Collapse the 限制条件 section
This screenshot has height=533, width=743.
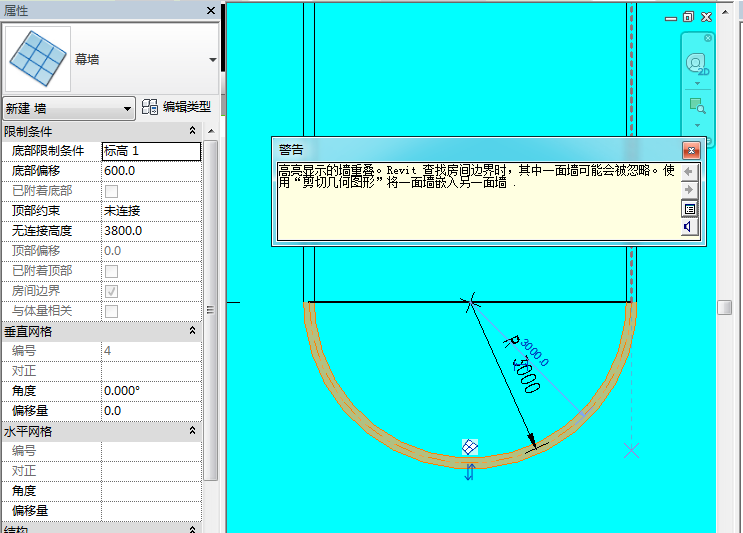[x=192, y=130]
